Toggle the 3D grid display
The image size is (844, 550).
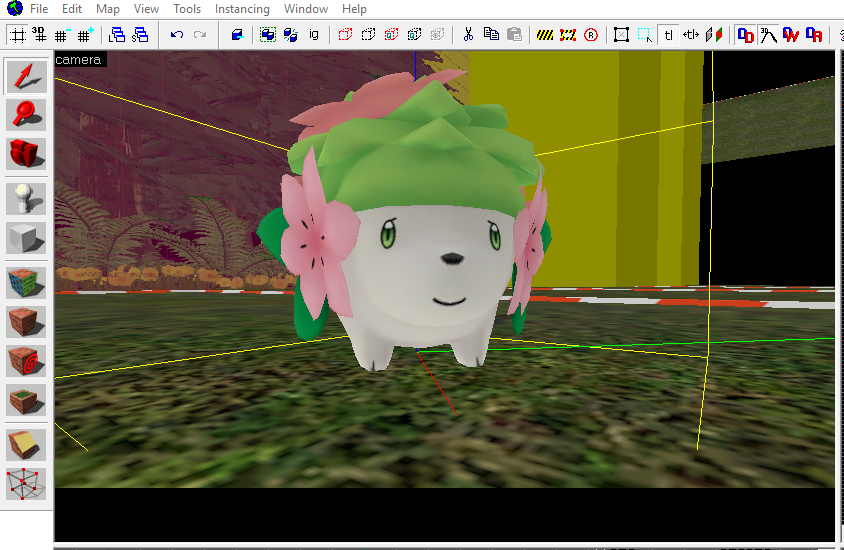39,35
